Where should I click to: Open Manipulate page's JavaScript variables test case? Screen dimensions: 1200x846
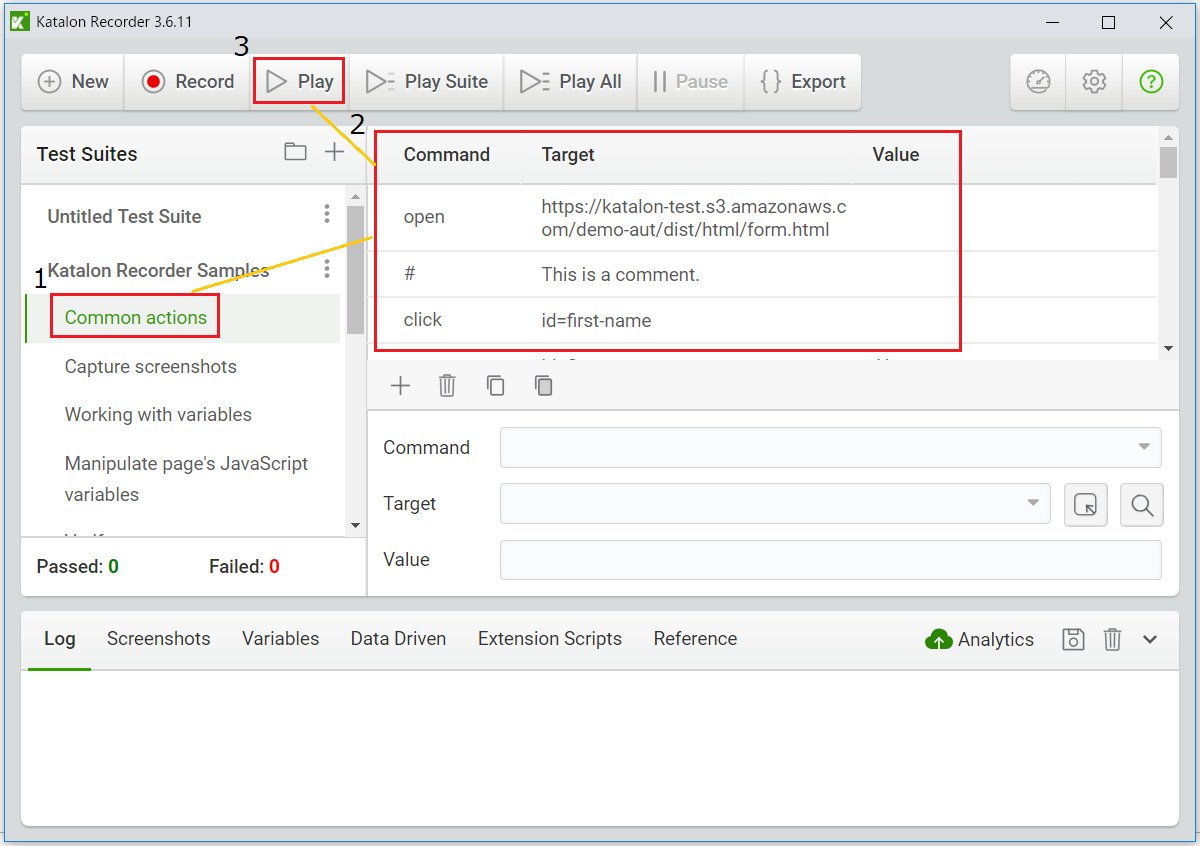tap(186, 479)
